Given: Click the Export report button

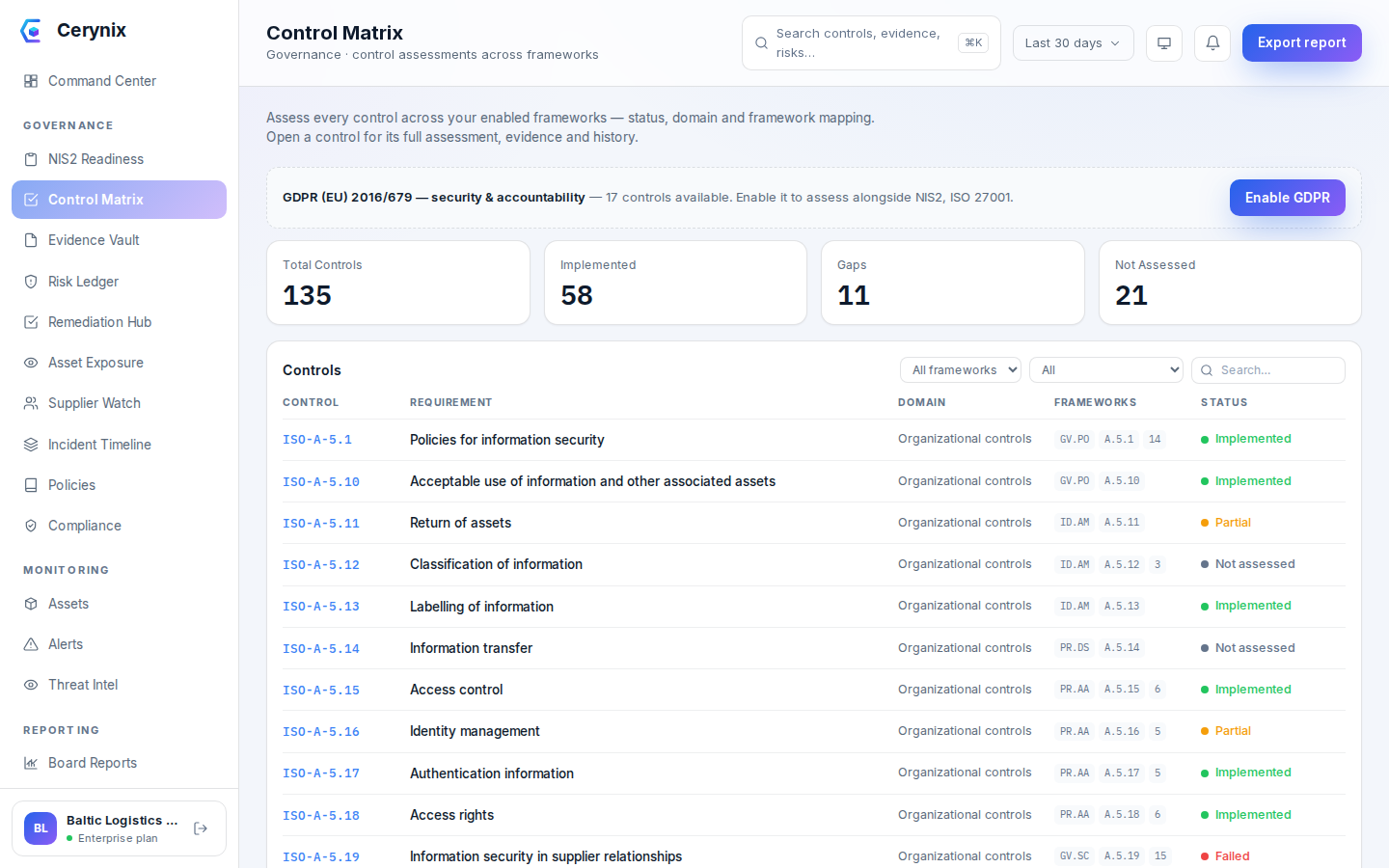Looking at the screenshot, I should 1301,42.
